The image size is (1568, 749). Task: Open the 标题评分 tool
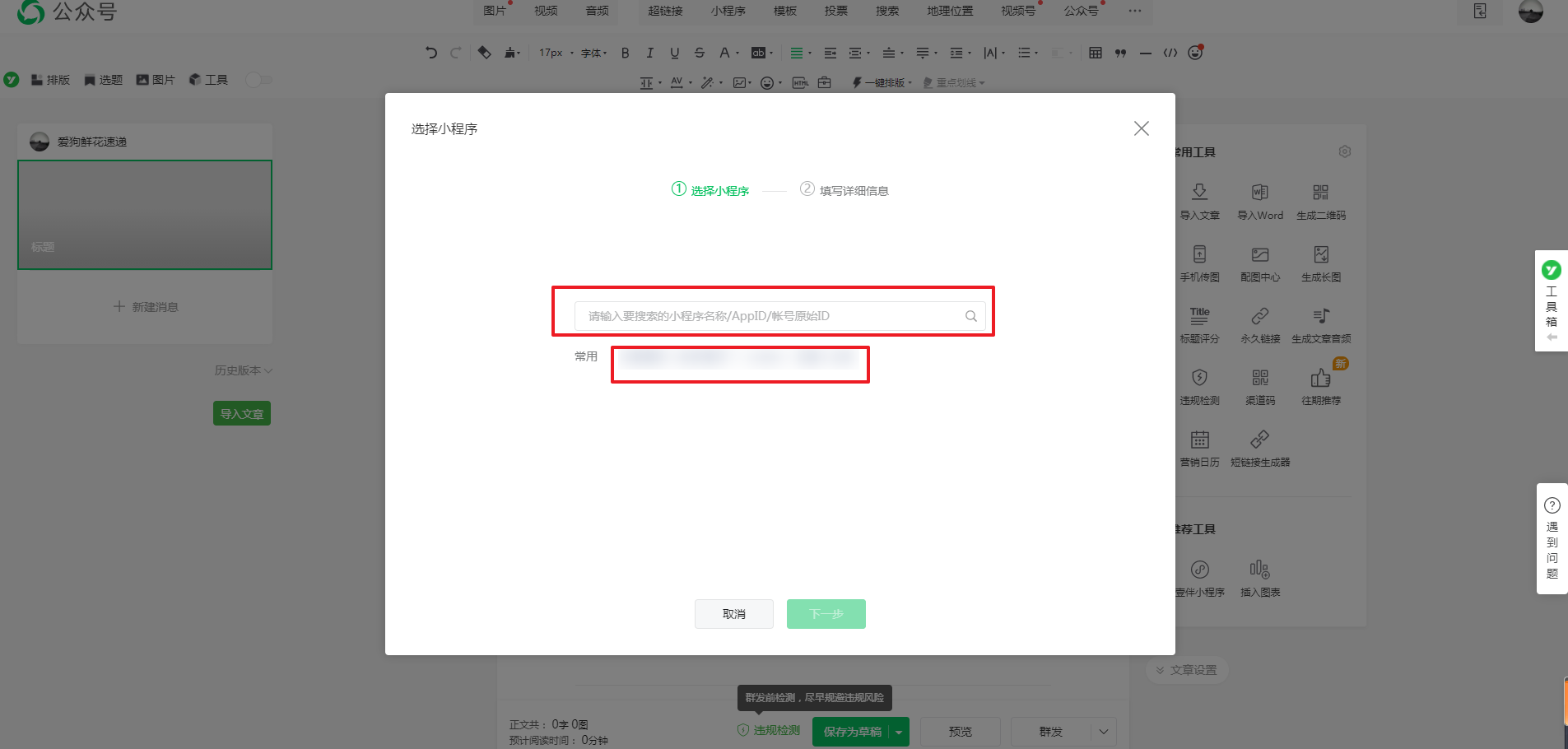point(1200,324)
